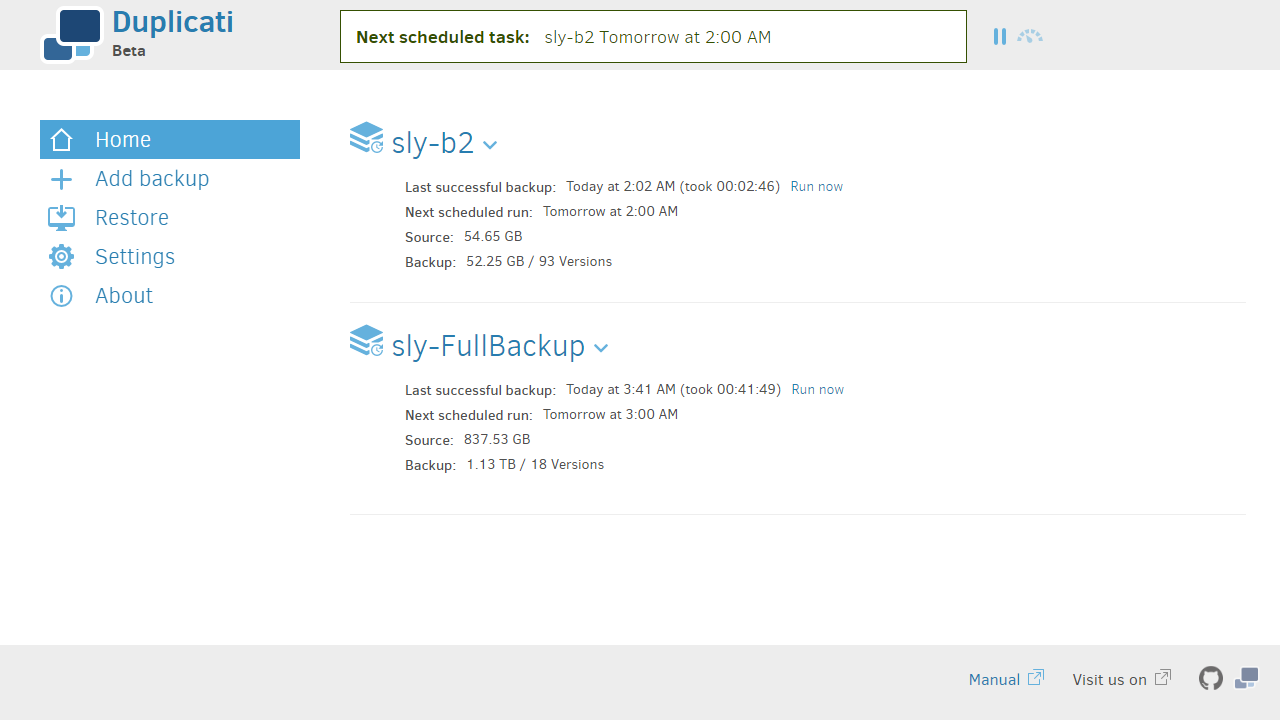Pause the scheduler with pause icon
This screenshot has height=720, width=1280.
(x=999, y=37)
